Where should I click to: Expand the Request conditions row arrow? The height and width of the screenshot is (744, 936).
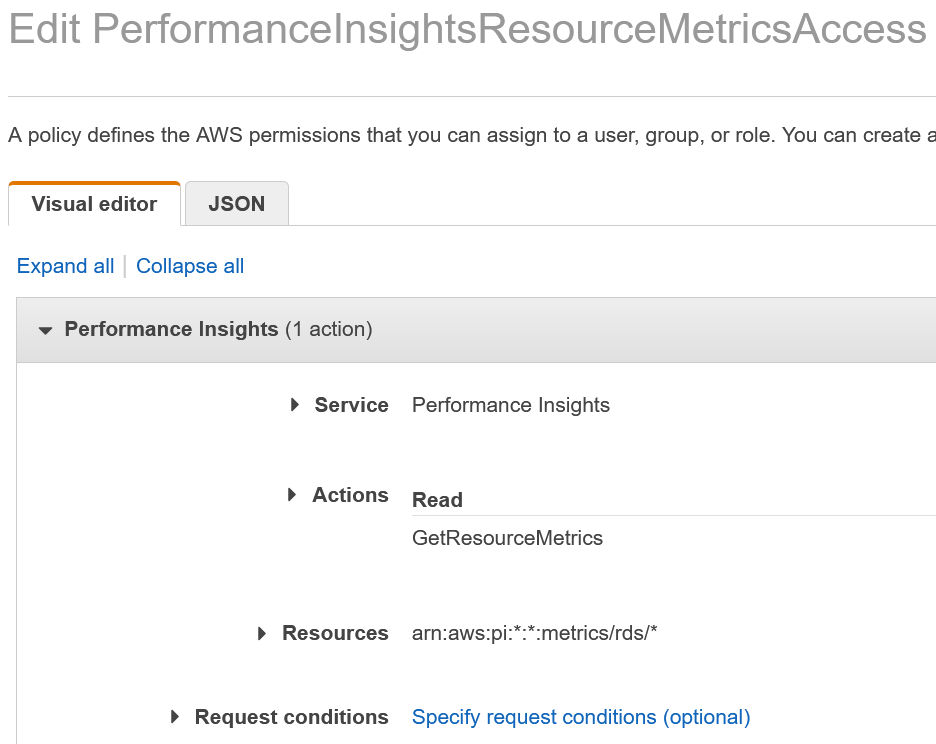click(175, 717)
